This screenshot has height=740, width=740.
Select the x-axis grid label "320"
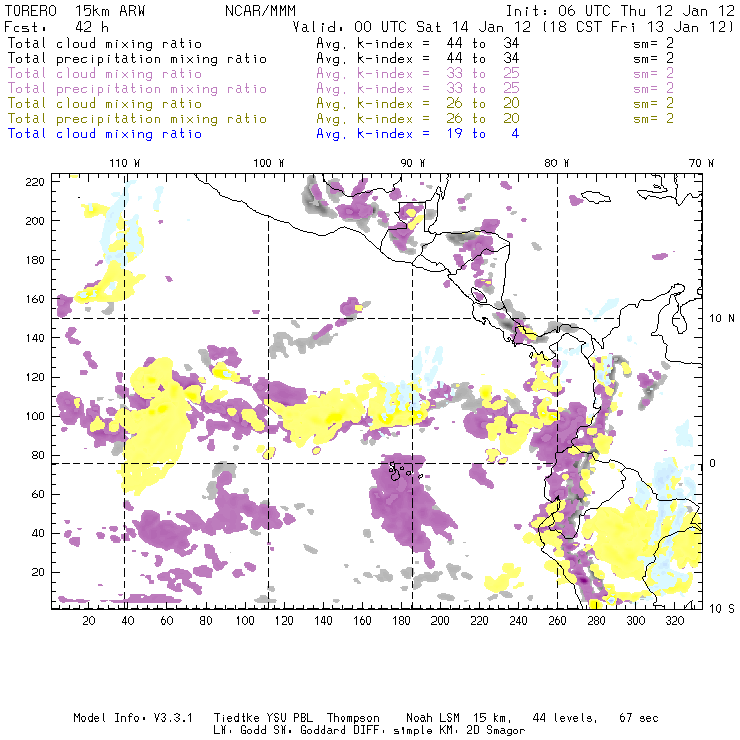pos(674,621)
